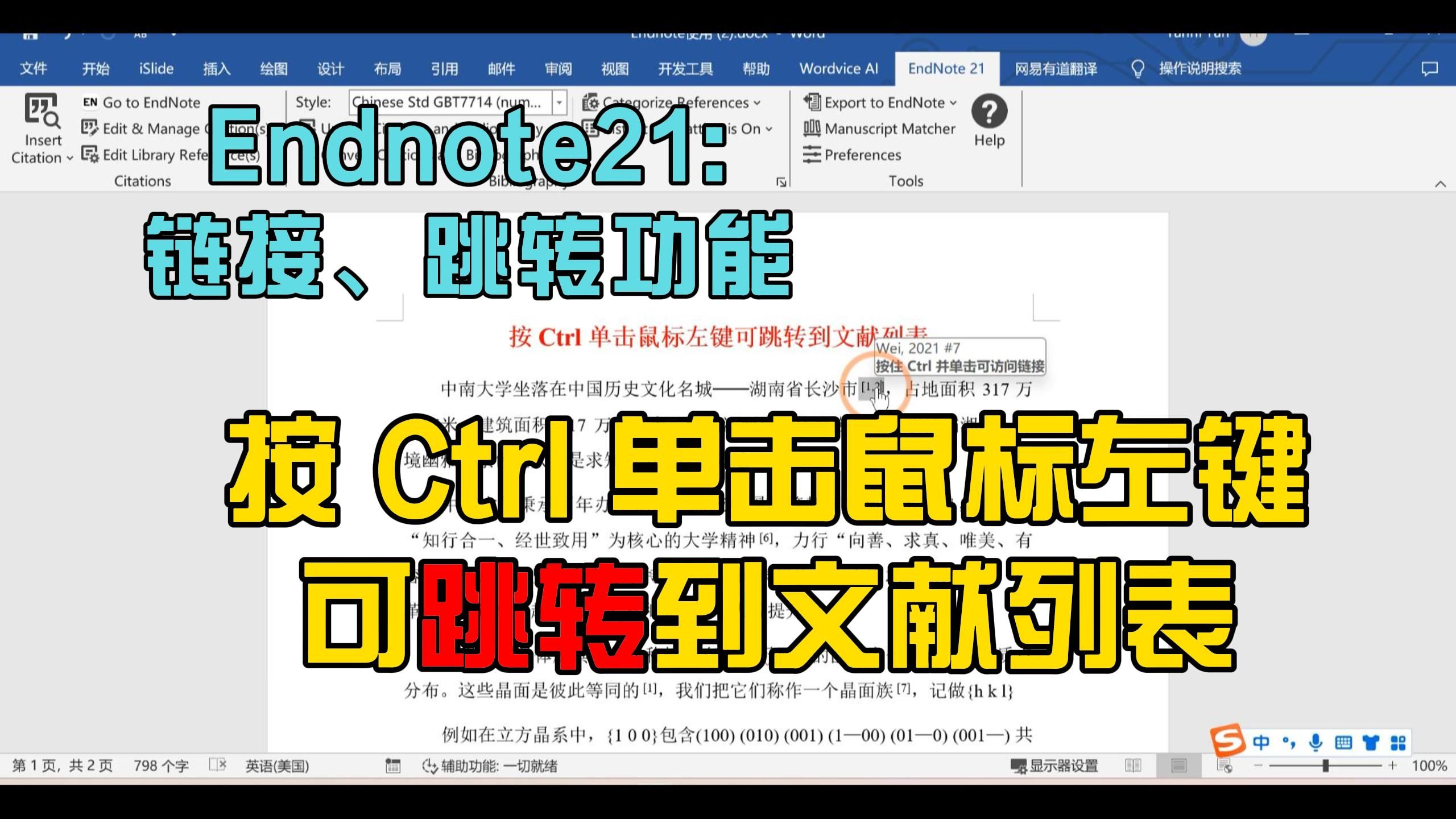The width and height of the screenshot is (1456, 819).
Task: Click 网易有道翻译 tab in ribbon
Action: pyautogui.click(x=1057, y=68)
